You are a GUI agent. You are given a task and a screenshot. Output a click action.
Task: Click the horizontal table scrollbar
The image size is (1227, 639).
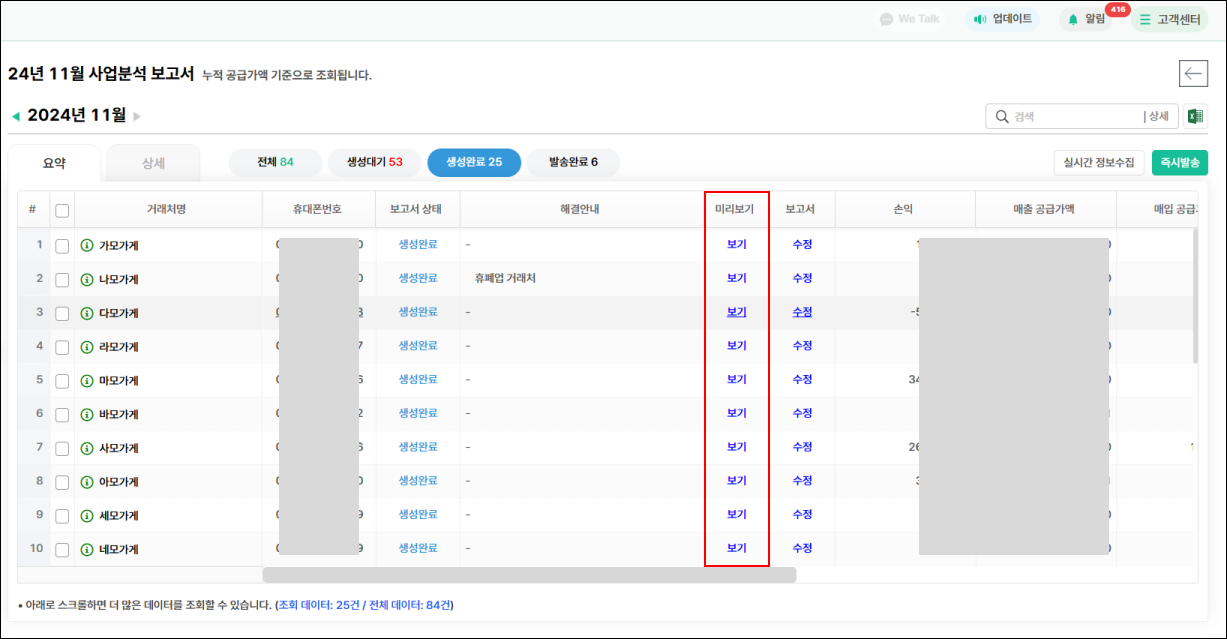click(x=528, y=575)
